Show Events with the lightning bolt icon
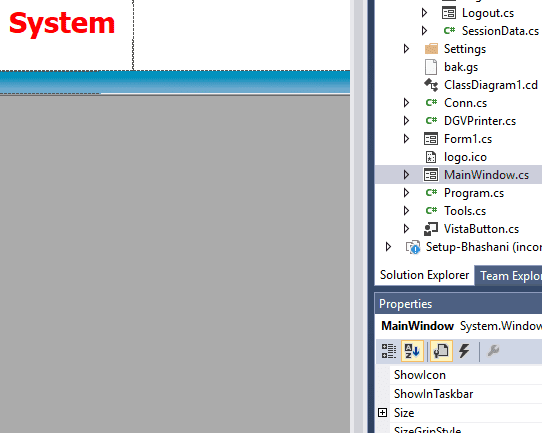 point(464,351)
